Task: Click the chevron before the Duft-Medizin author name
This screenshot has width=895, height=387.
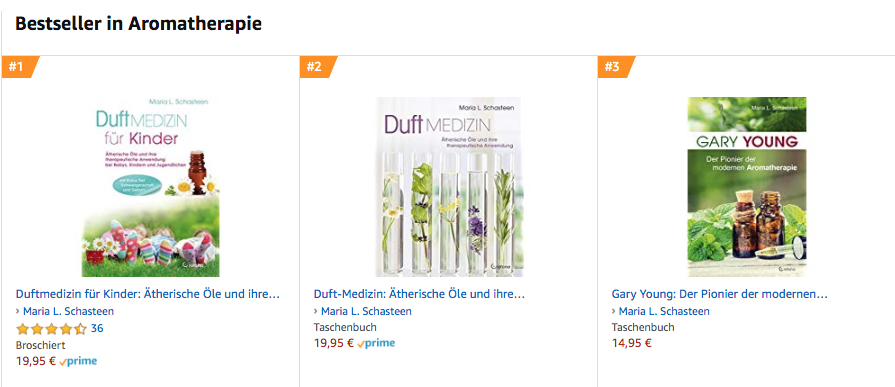Action: point(316,311)
